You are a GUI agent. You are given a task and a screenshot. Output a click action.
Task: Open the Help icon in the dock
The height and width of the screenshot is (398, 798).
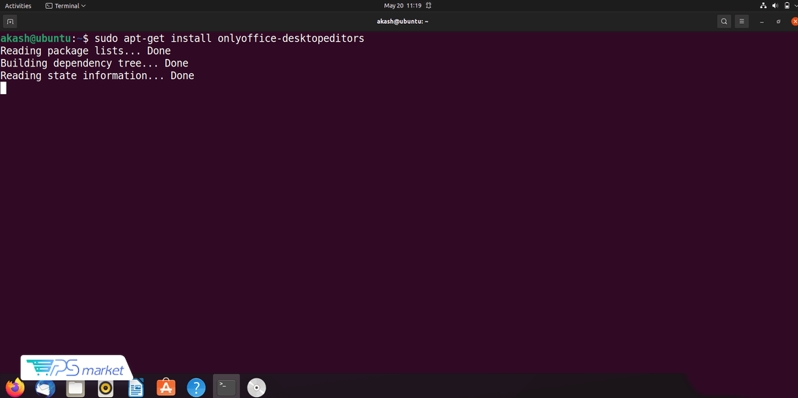pos(196,388)
